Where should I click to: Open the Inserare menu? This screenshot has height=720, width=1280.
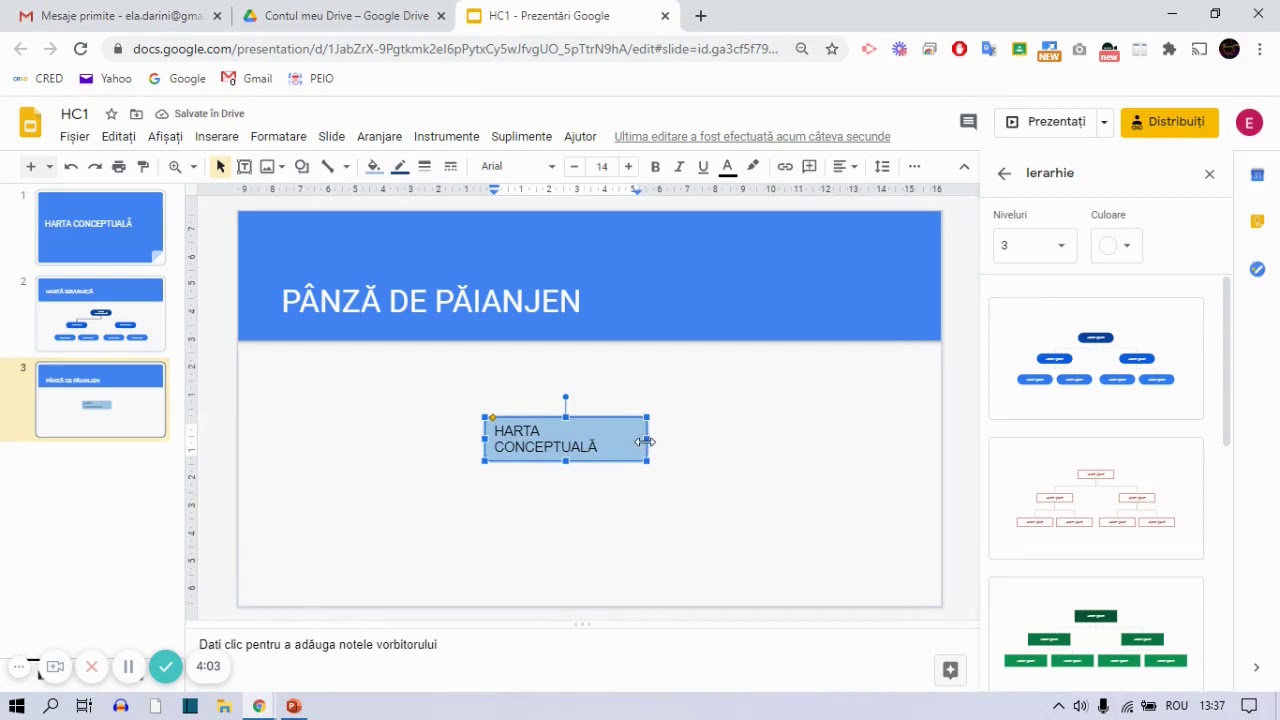click(x=217, y=136)
